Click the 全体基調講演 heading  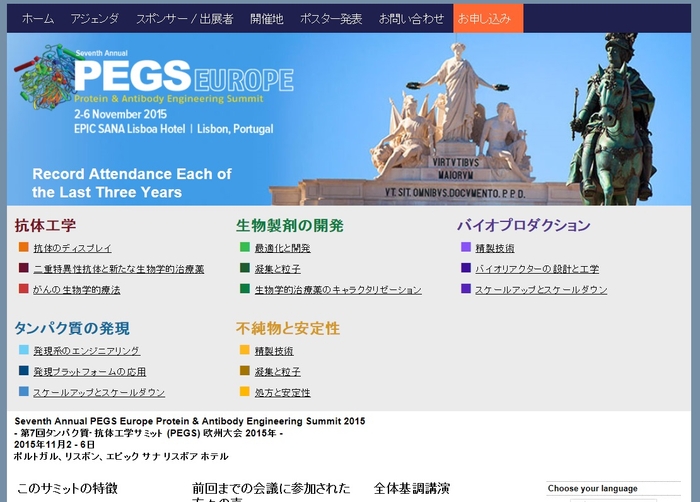[x=412, y=489]
